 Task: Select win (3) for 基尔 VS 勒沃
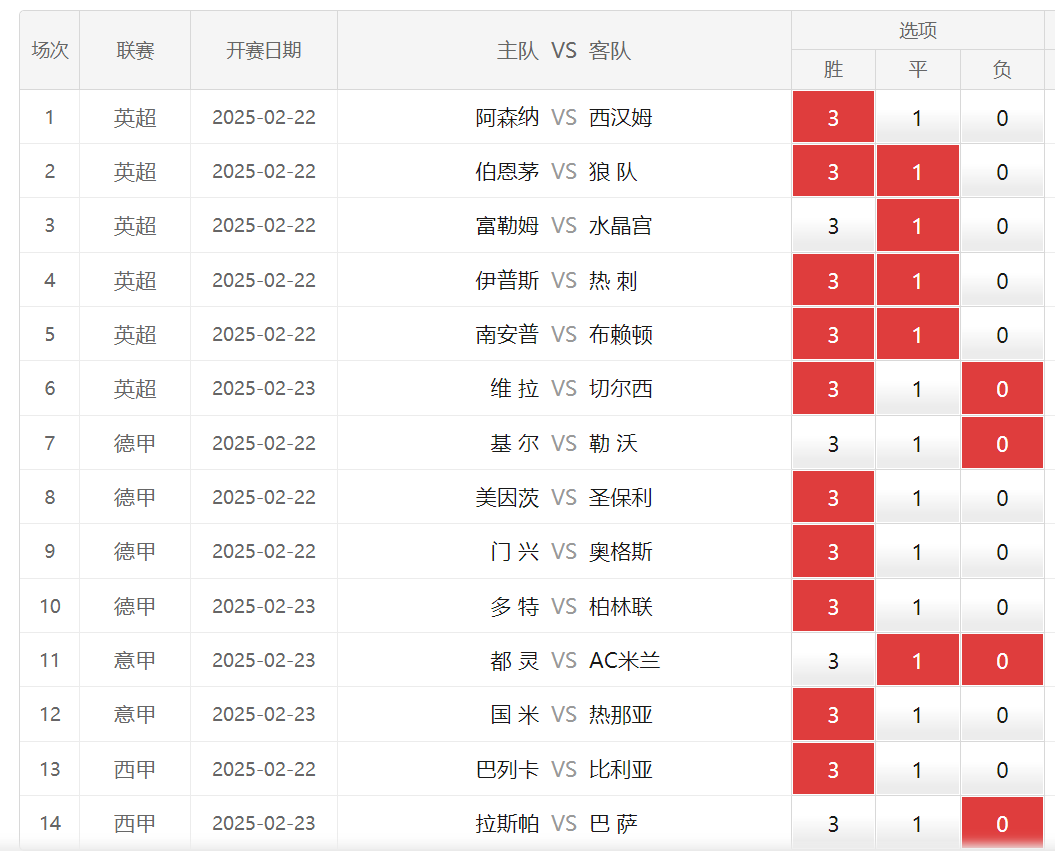pos(833,443)
